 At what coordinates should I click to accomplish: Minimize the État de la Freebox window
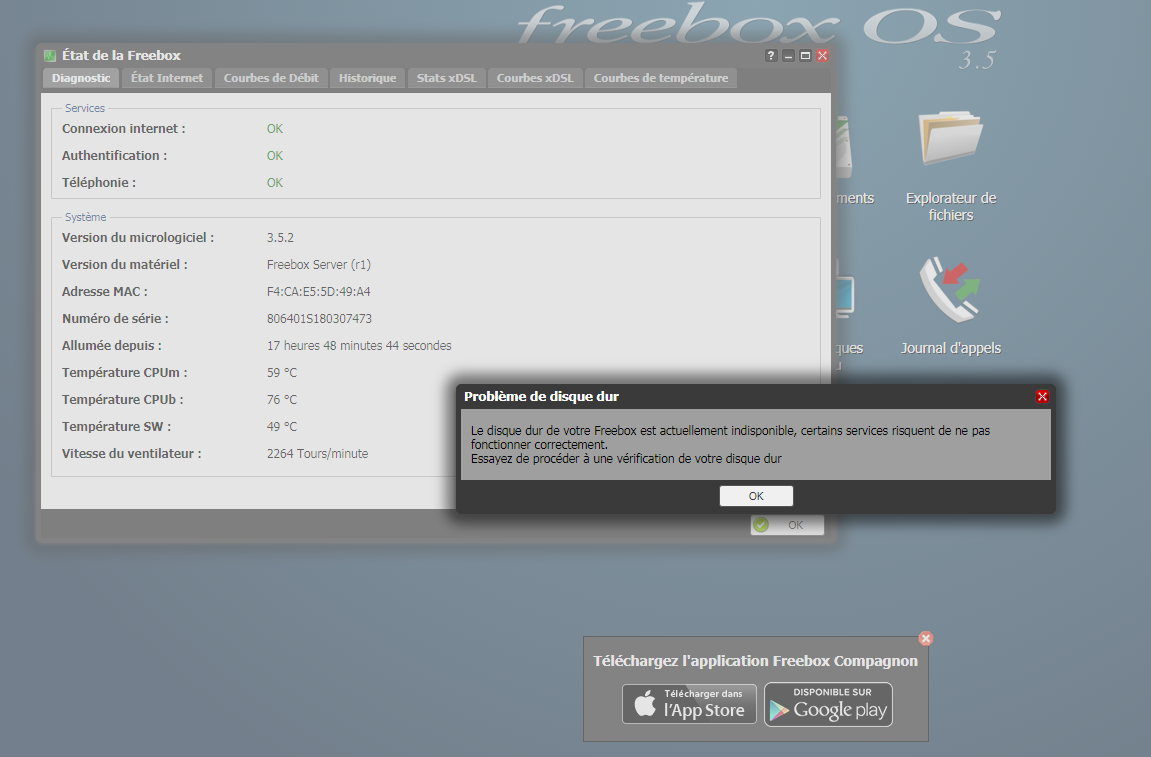click(x=788, y=56)
